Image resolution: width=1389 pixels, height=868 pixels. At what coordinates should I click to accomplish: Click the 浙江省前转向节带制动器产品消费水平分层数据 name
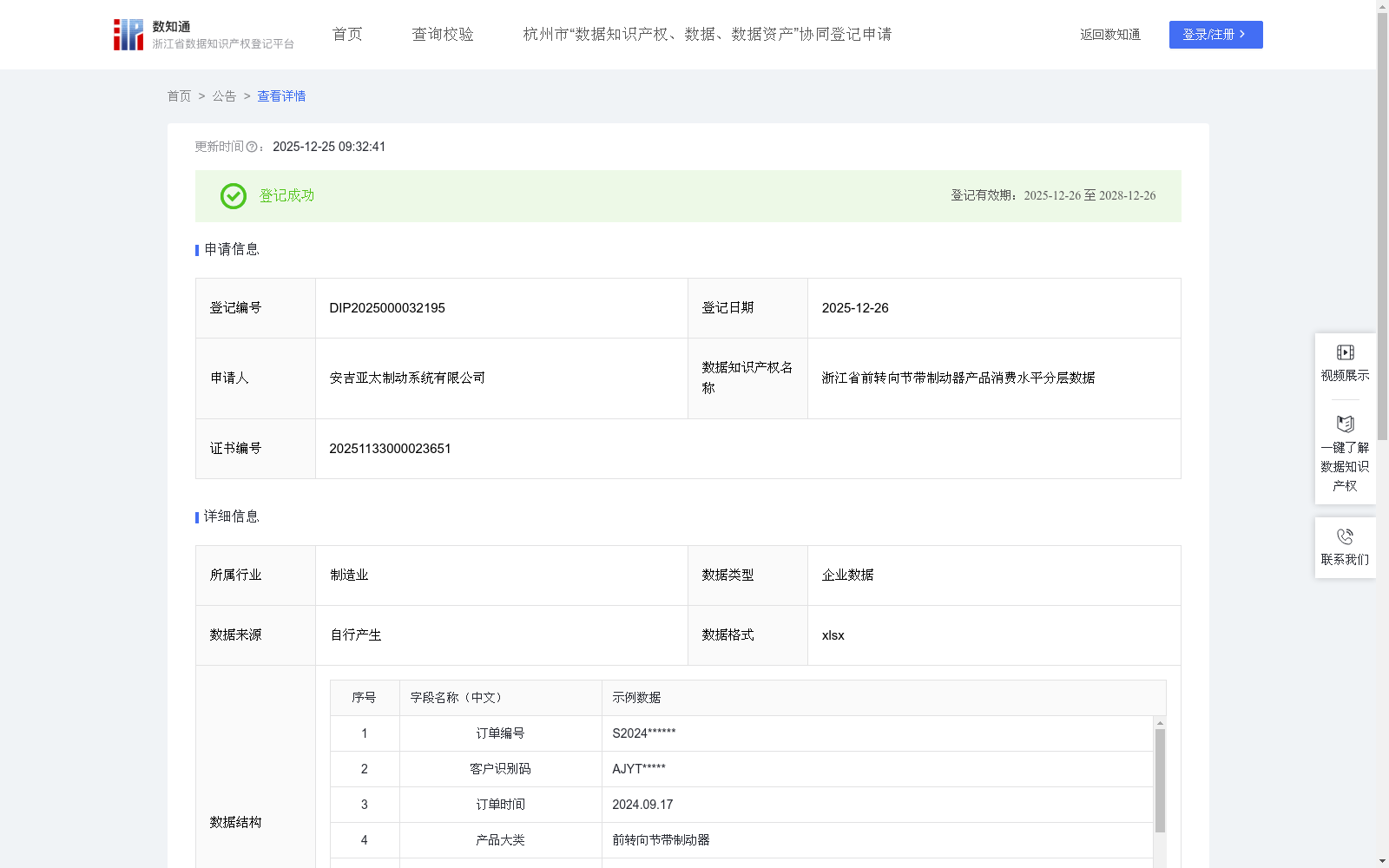pos(958,378)
